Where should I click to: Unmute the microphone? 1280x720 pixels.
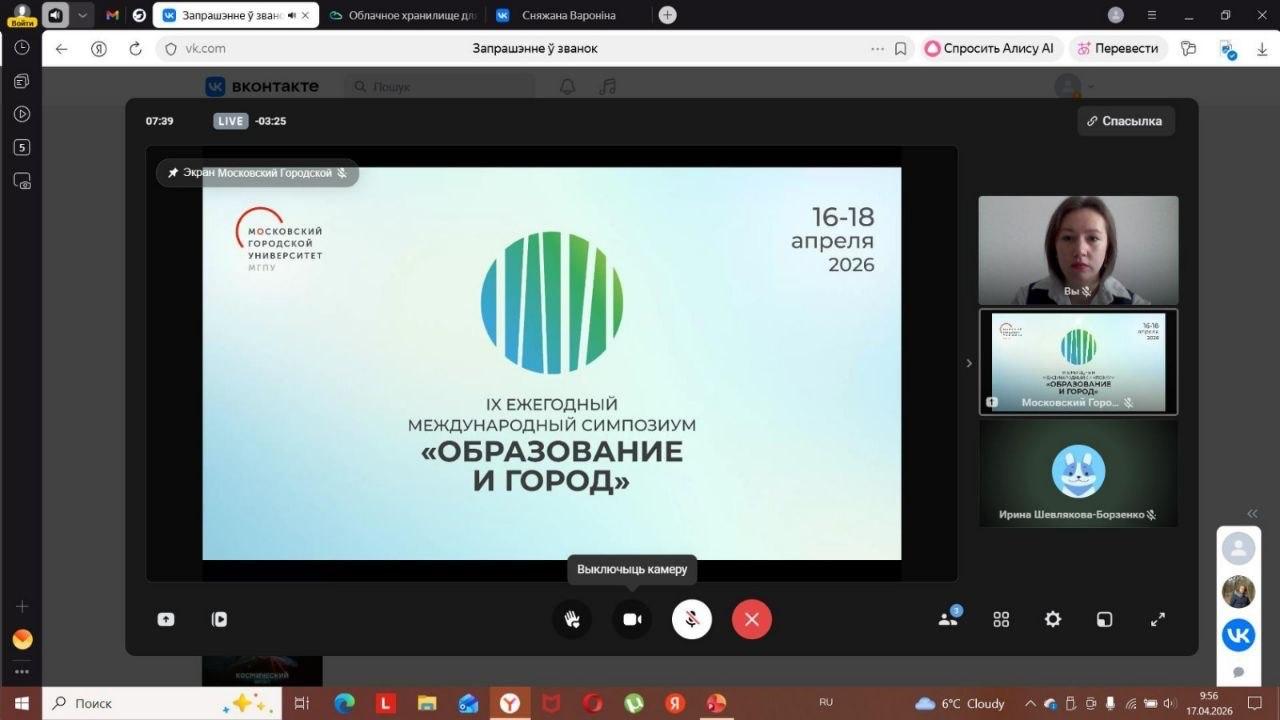tap(692, 619)
